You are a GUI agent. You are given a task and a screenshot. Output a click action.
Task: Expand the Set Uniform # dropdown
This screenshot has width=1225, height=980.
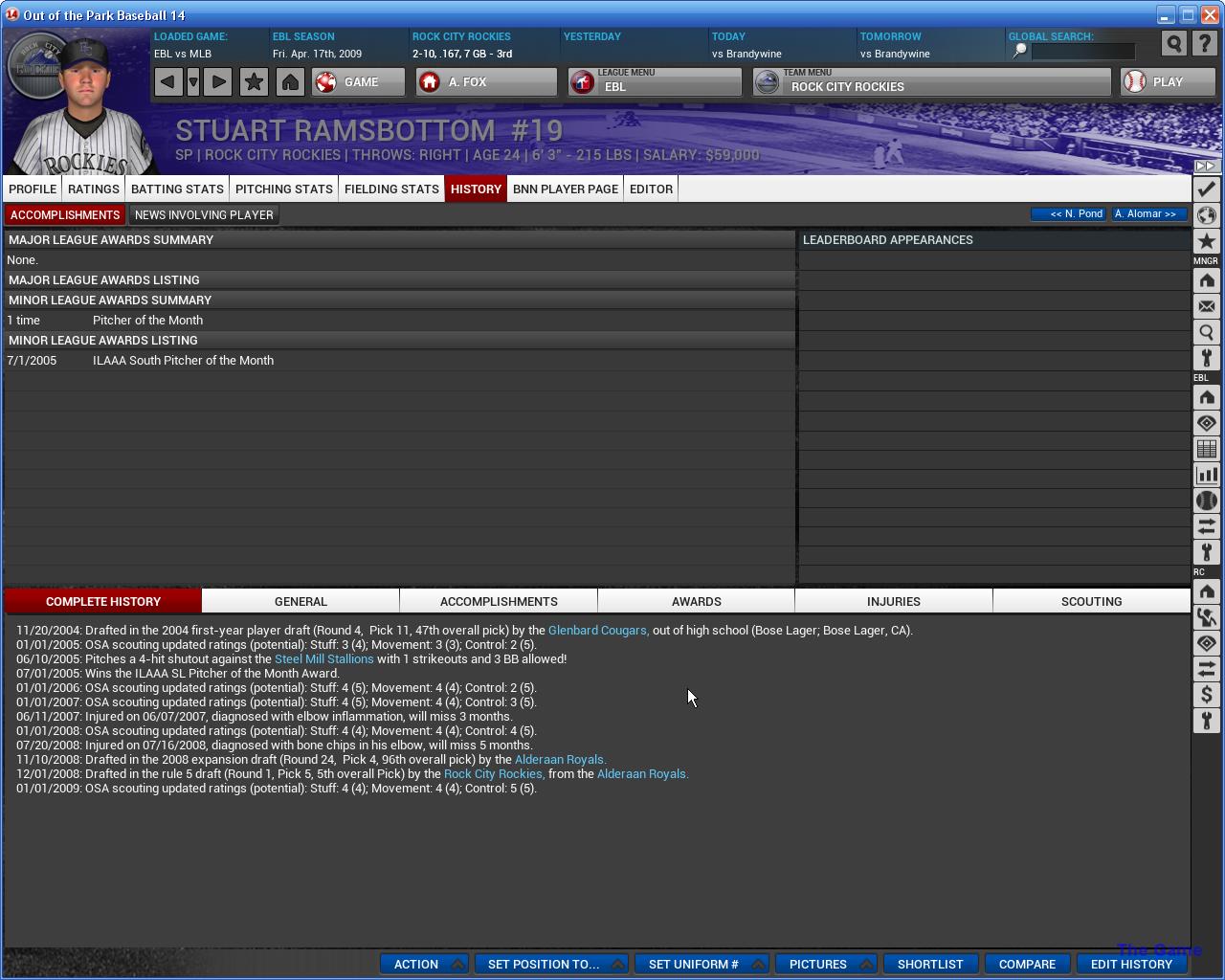(x=701, y=964)
